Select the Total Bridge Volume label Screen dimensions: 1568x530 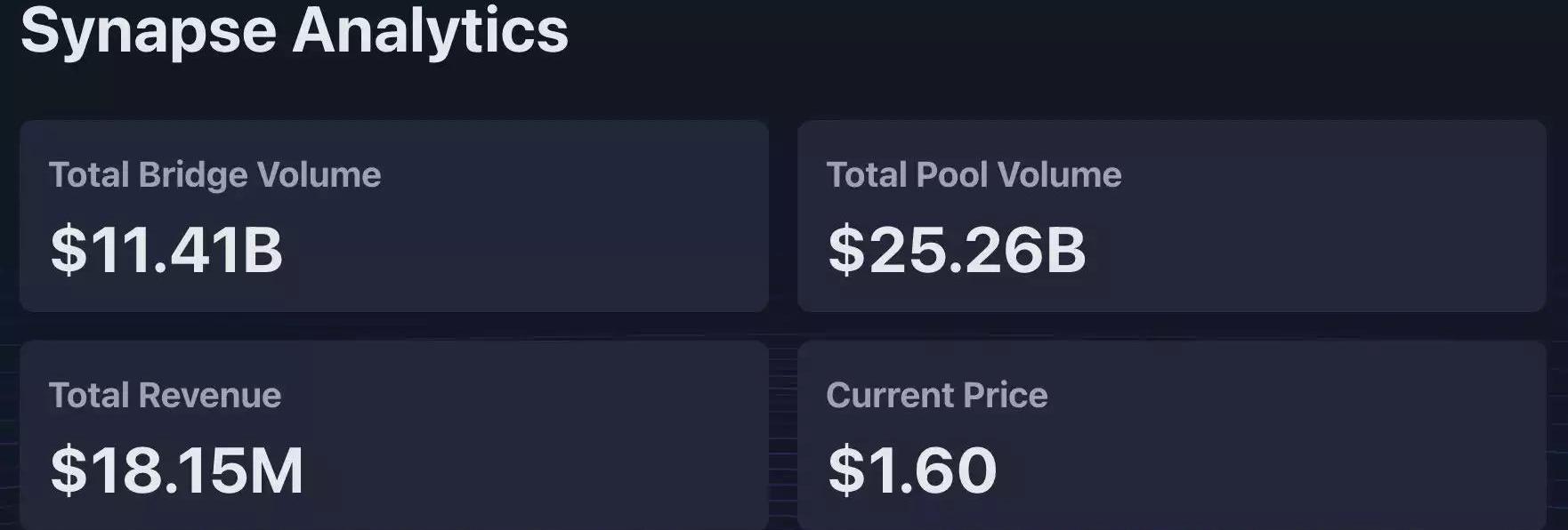(214, 175)
